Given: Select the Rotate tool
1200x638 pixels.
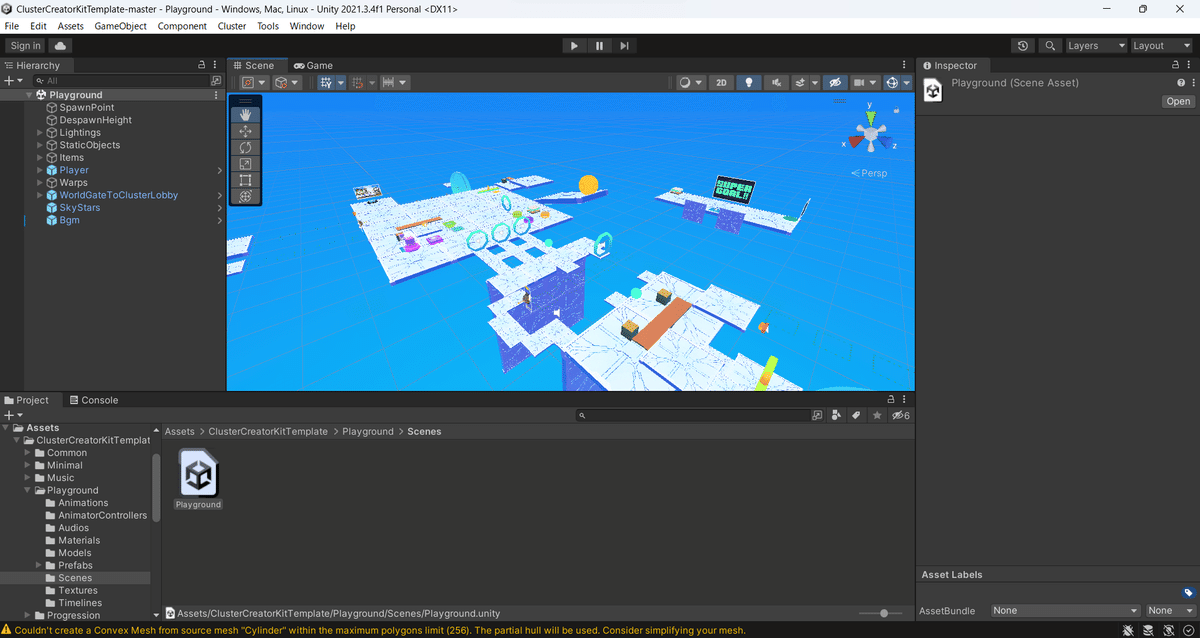Looking at the screenshot, I should point(246,147).
